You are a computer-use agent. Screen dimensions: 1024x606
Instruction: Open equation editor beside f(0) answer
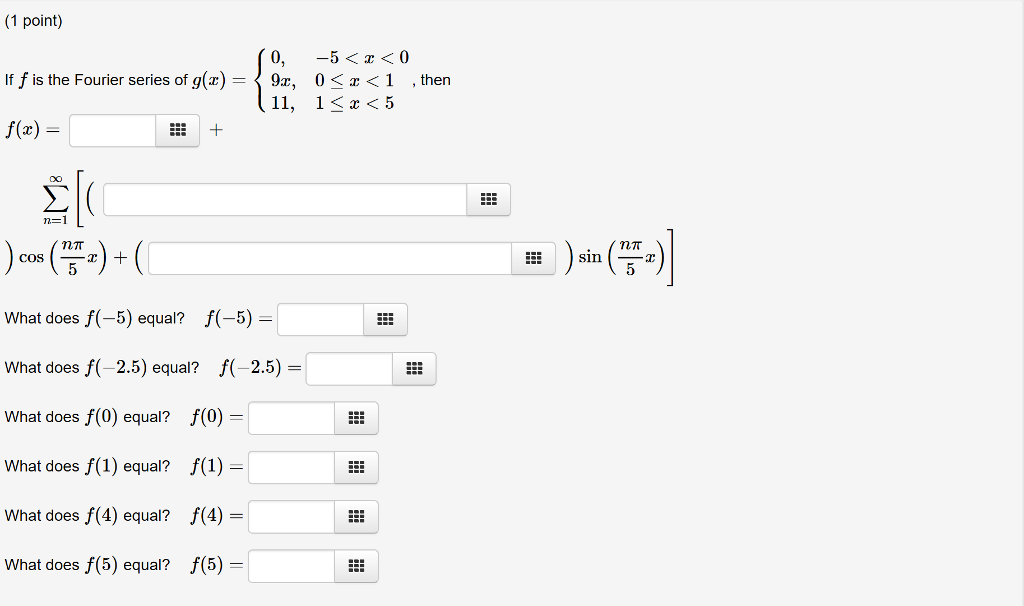(356, 418)
